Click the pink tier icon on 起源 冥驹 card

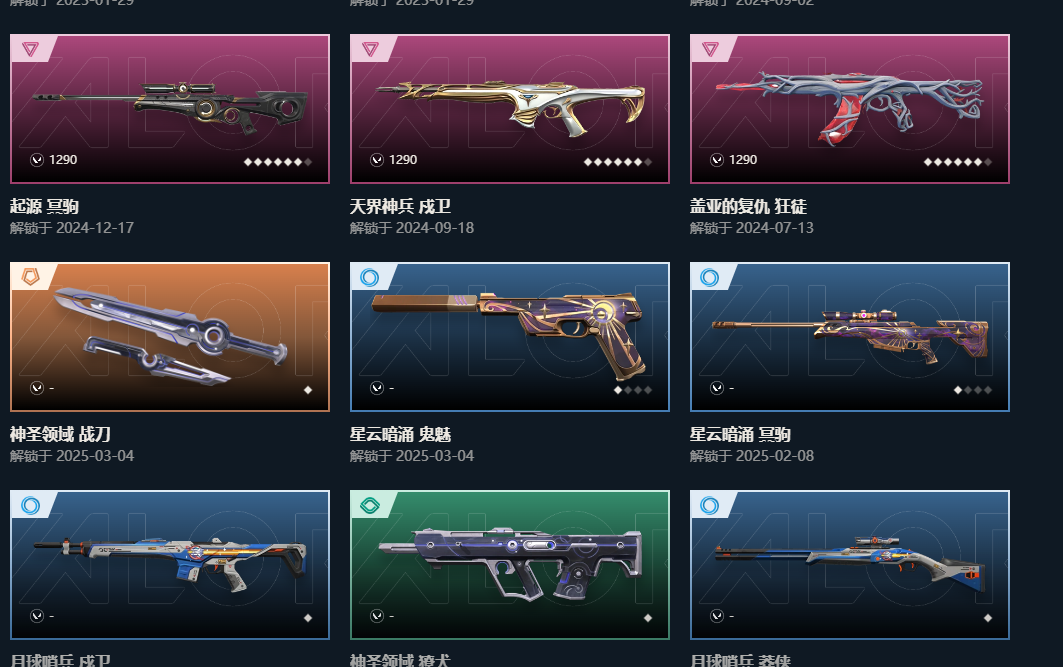[x=31, y=49]
